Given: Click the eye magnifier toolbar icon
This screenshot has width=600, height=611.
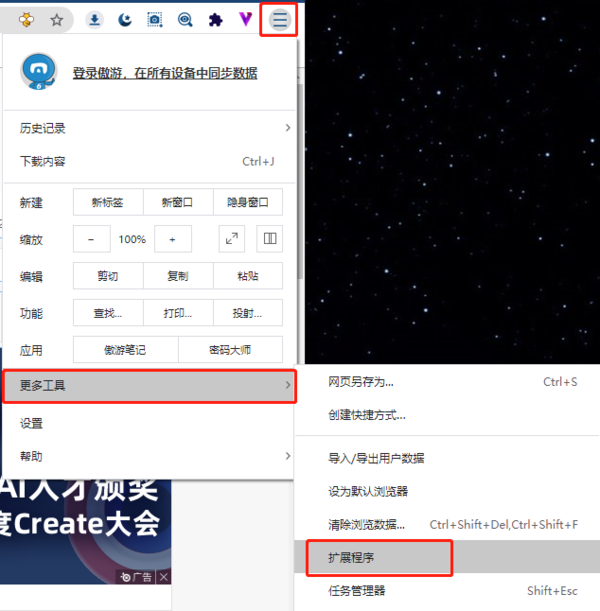Looking at the screenshot, I should [185, 19].
